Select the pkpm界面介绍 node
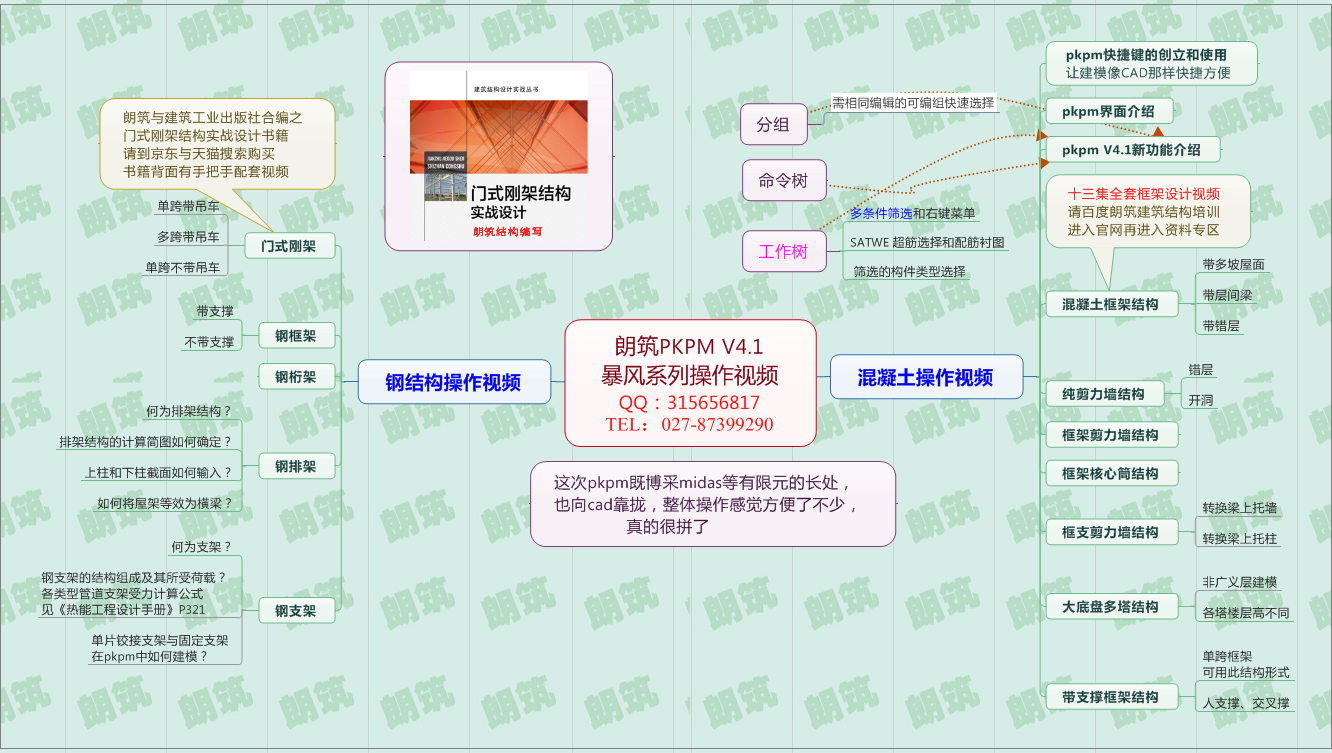Screen dimensions: 1332x753 [x=1109, y=110]
